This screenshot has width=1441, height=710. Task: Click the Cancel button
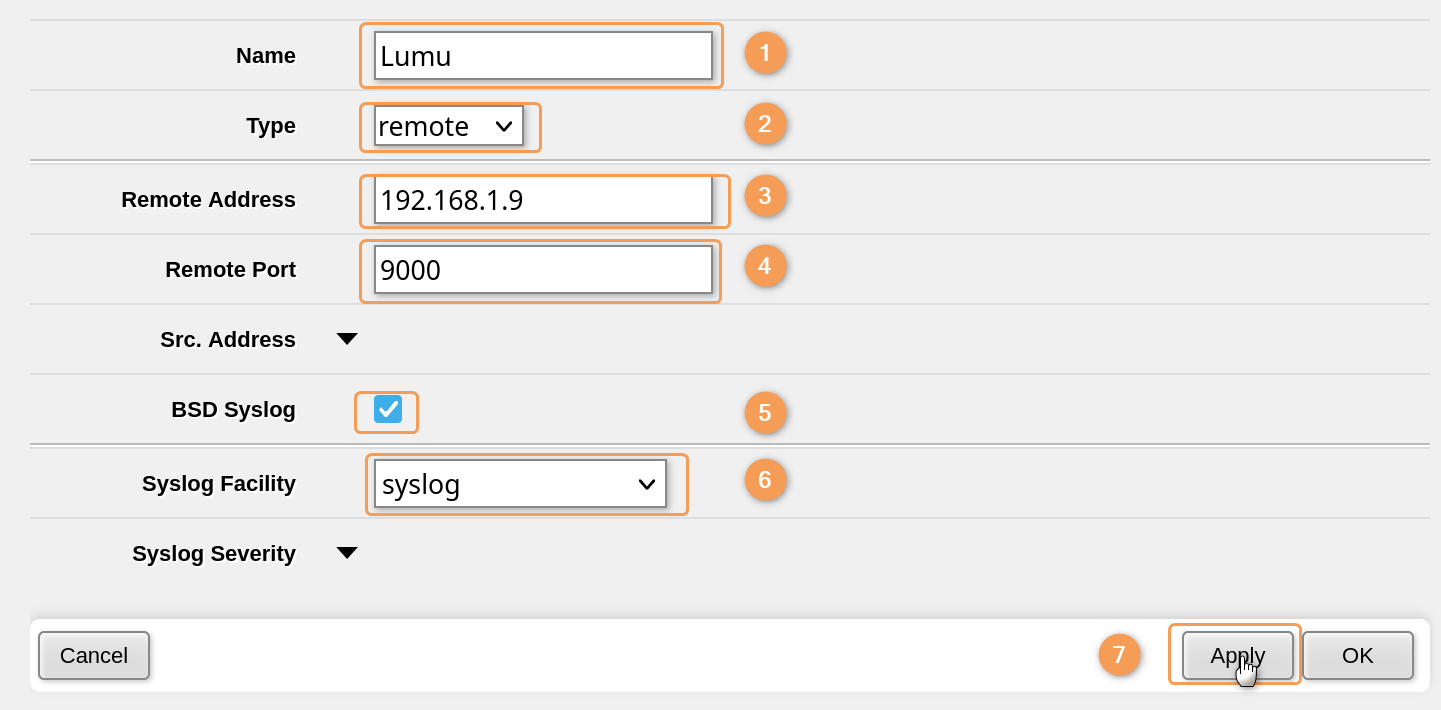(x=94, y=655)
